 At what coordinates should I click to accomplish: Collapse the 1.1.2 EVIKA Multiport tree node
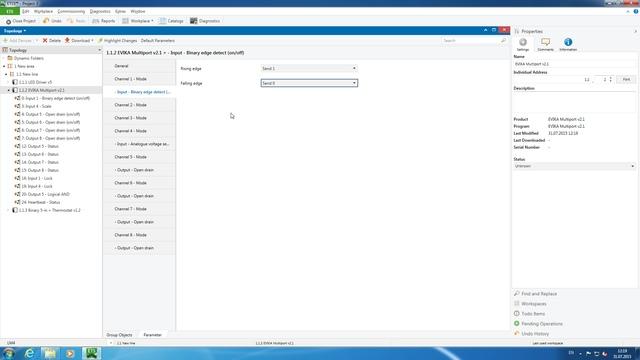[x=9, y=90]
